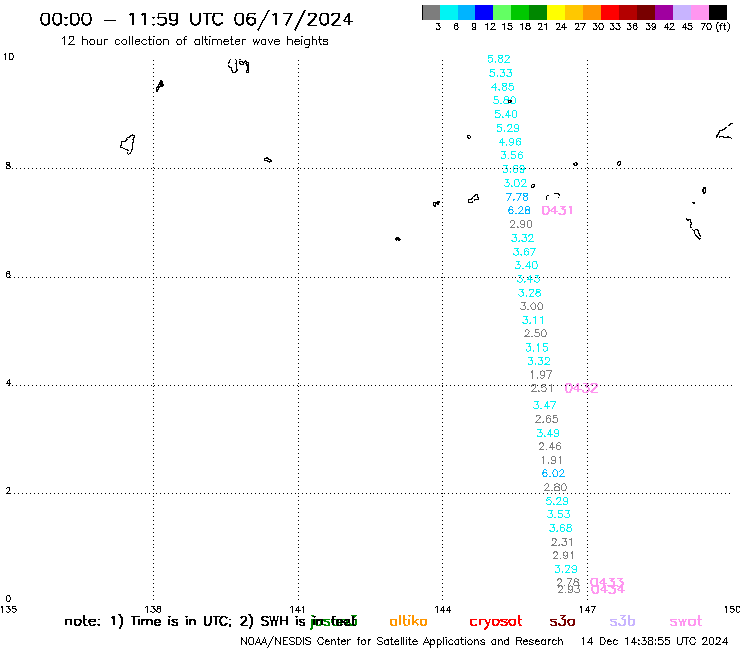Click the blue wave height value 6.28

click(x=519, y=211)
